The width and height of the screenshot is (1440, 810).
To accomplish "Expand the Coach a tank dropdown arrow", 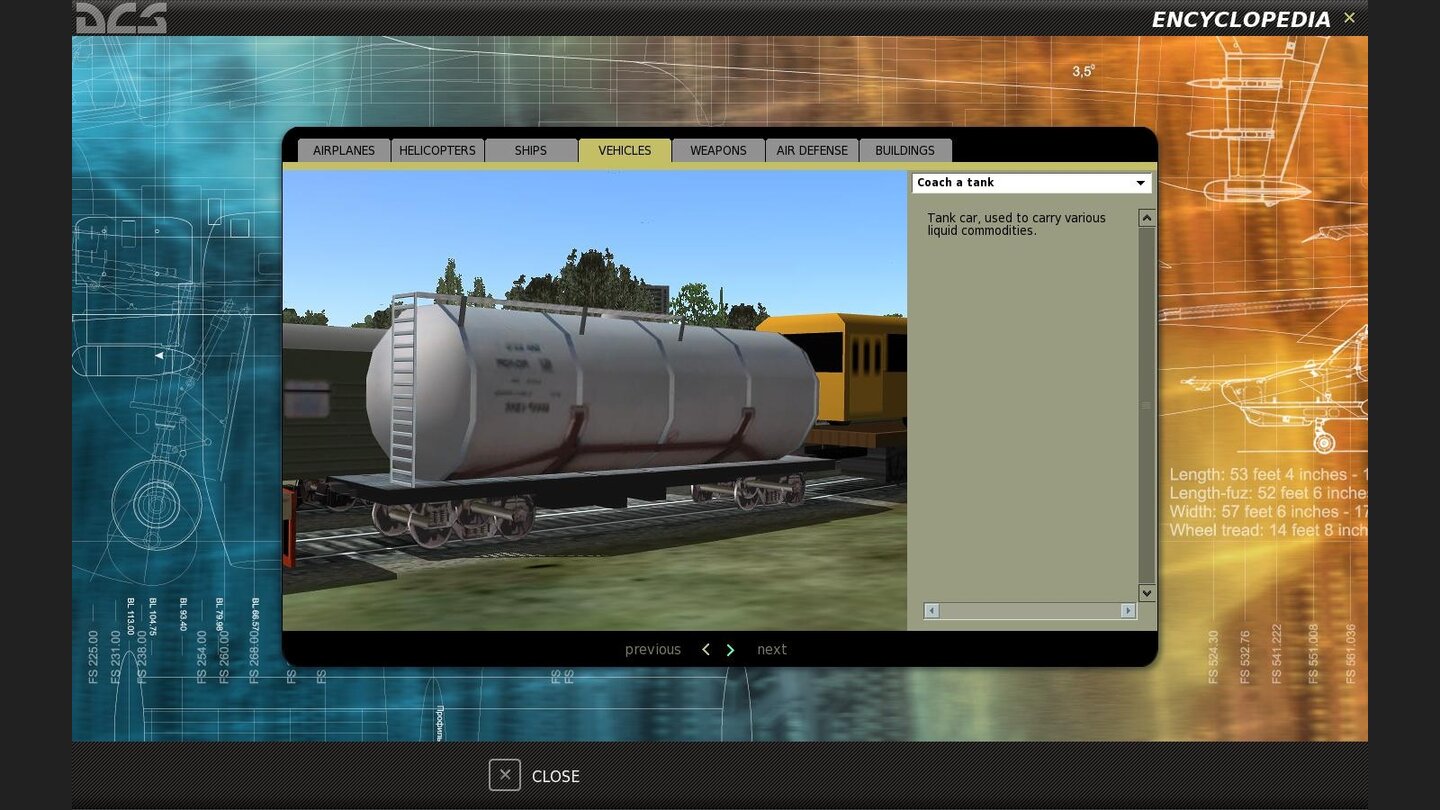I will [x=1140, y=183].
